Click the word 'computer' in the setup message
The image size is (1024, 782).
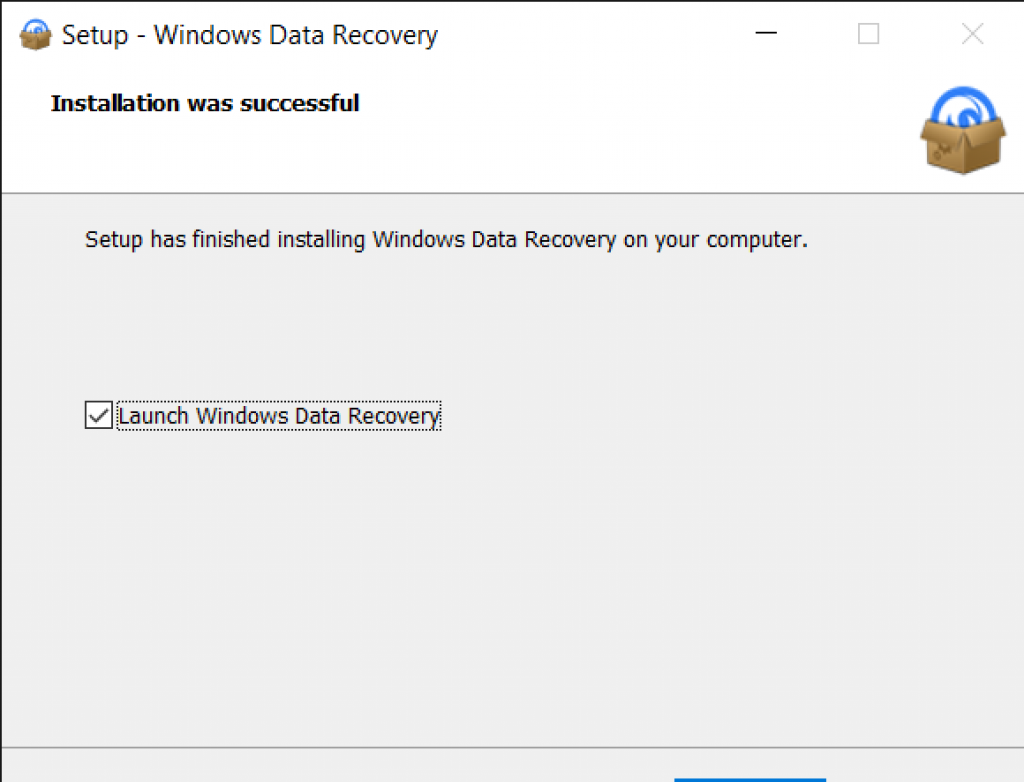click(x=754, y=240)
